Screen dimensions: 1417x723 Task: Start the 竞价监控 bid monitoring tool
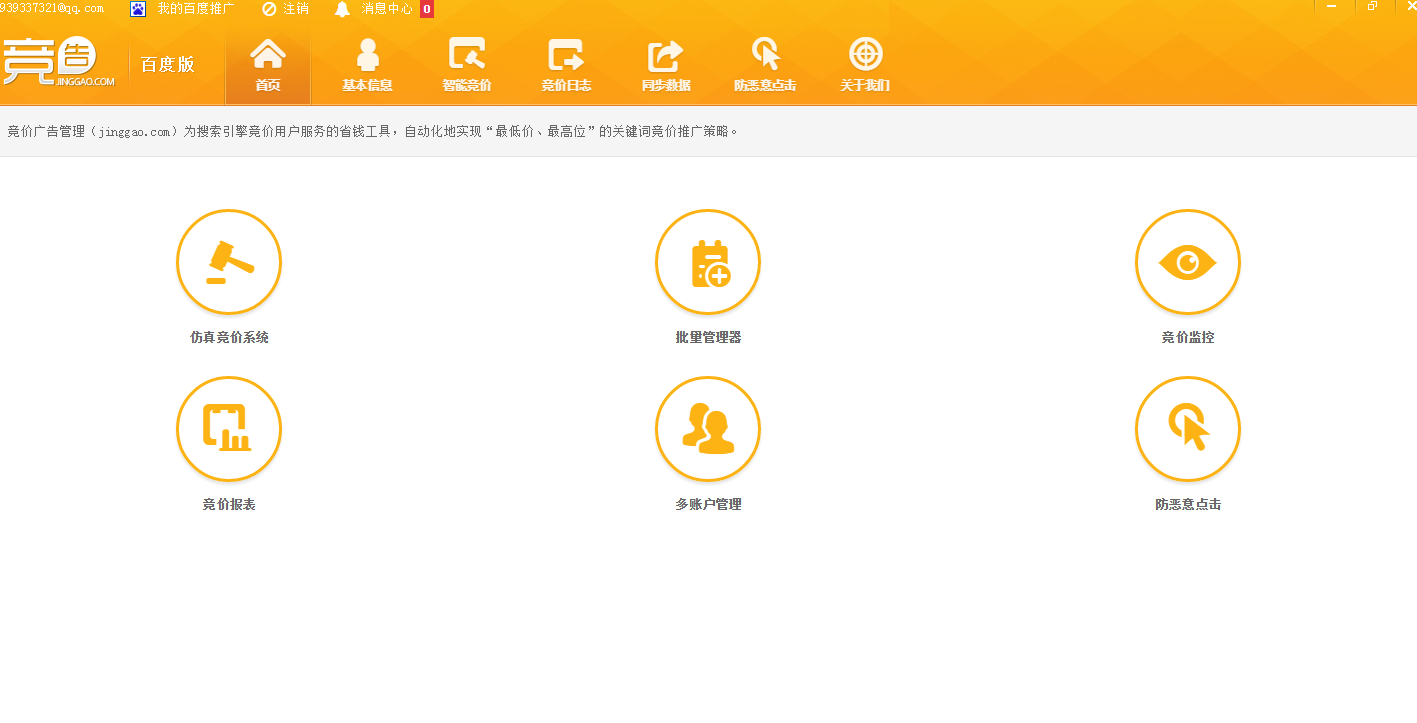click(x=1188, y=262)
